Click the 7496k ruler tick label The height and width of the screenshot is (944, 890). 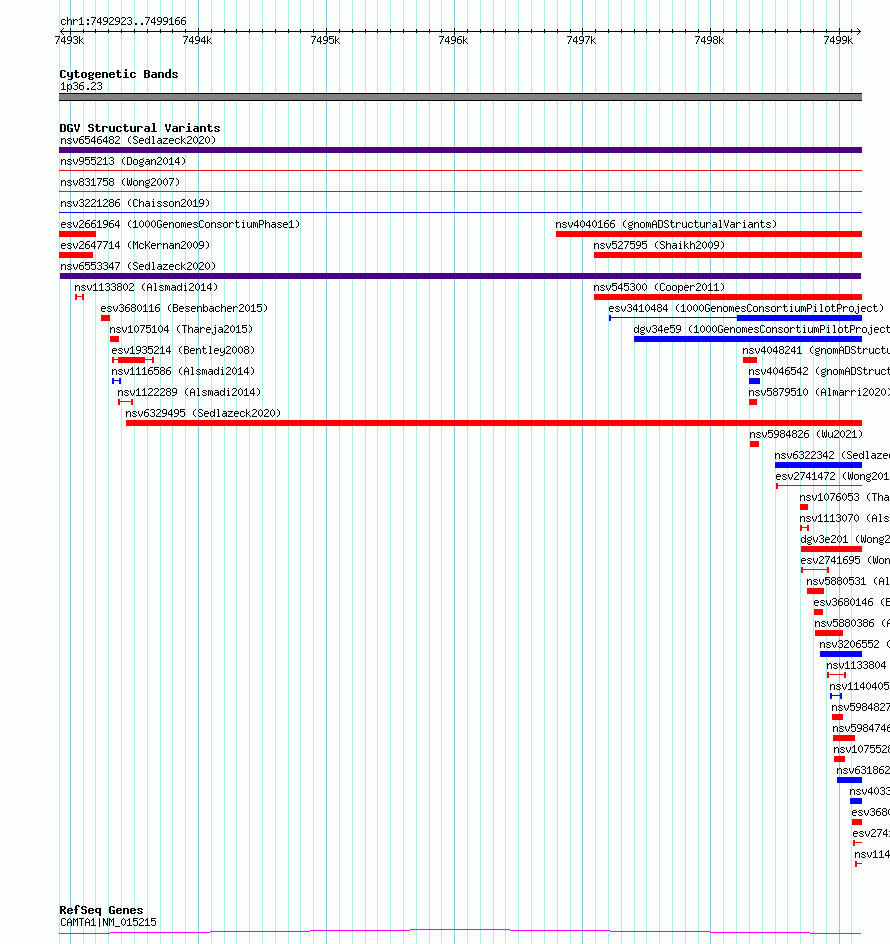pos(453,40)
